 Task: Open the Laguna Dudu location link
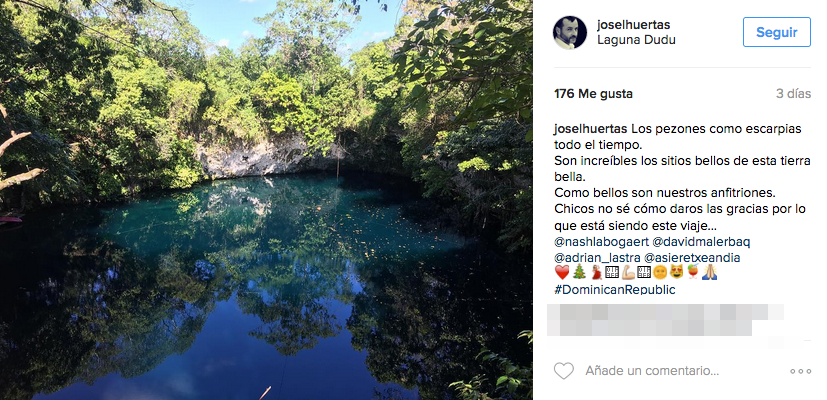637,40
